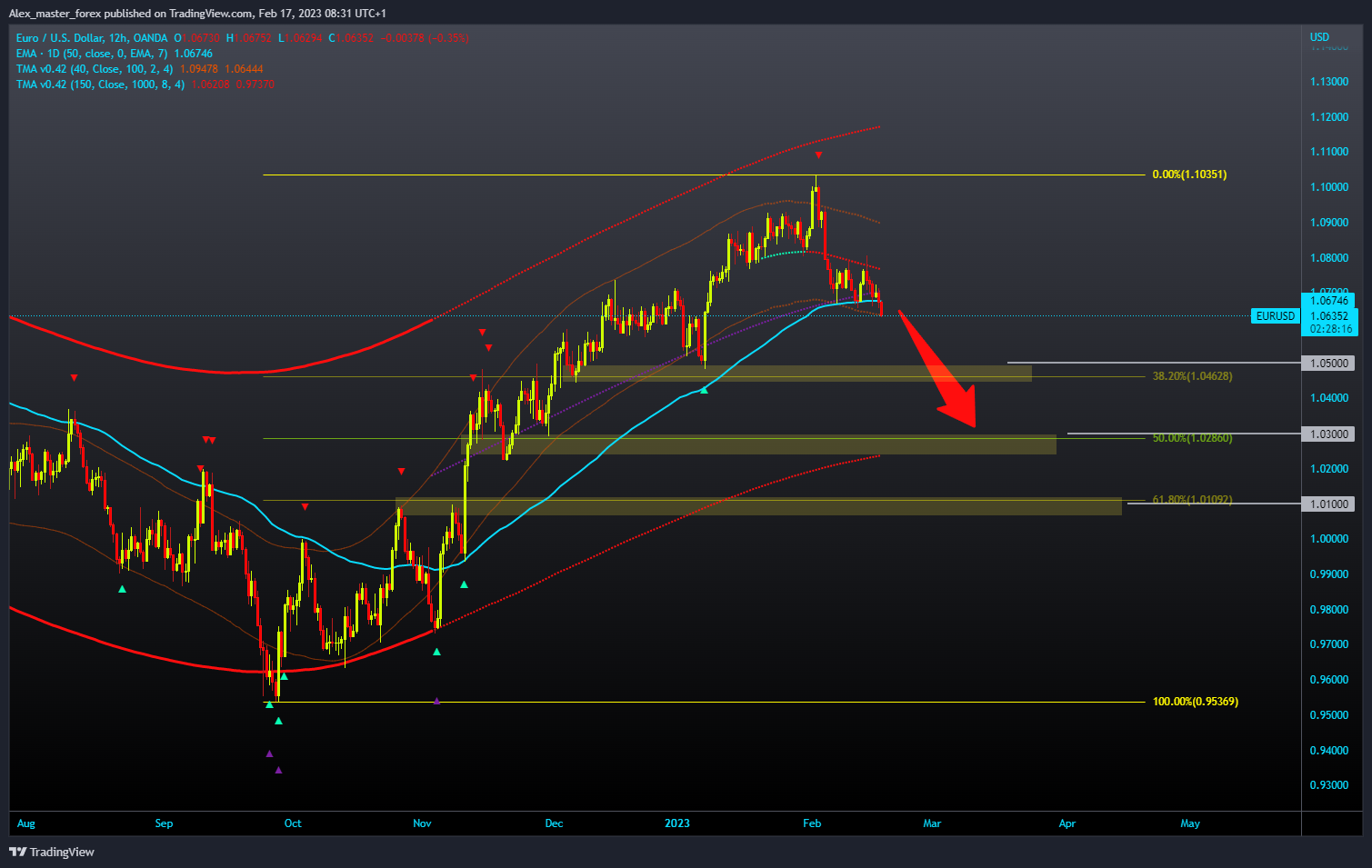The height and width of the screenshot is (868, 1372).
Task: Click the 1.00000 price axis label
Action: point(1328,539)
